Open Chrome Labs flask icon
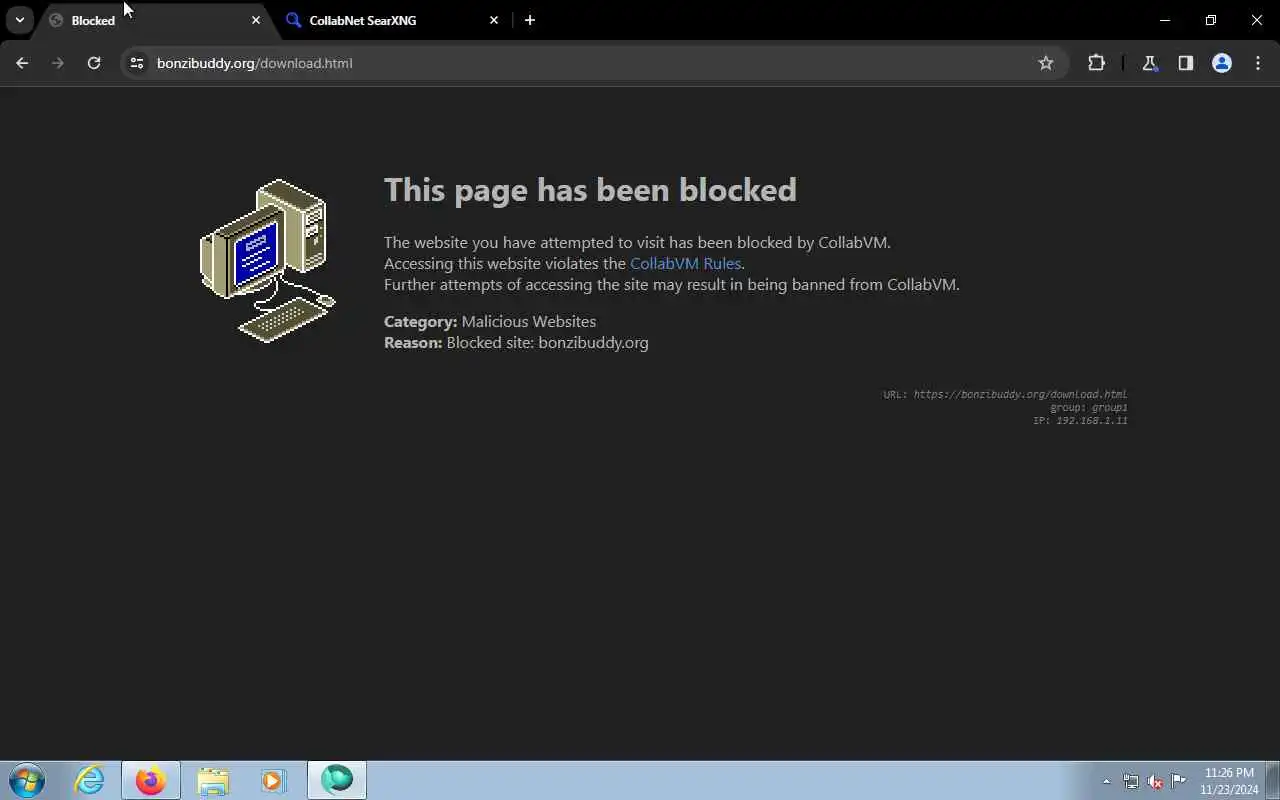 click(1150, 63)
